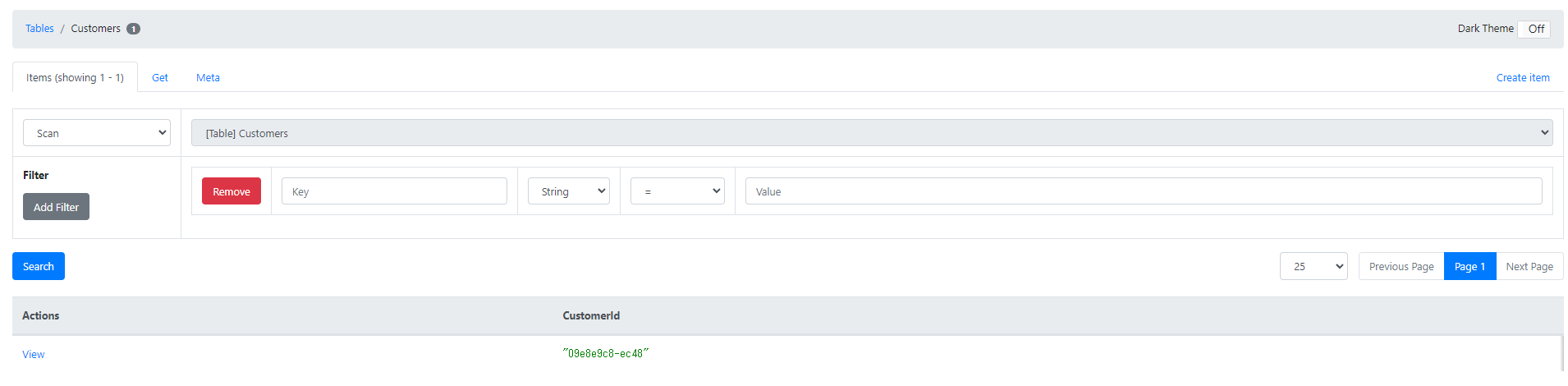Screen dimensions: 1568x386
Task: Toggle the Dark Theme Off switch
Action: click(1534, 29)
